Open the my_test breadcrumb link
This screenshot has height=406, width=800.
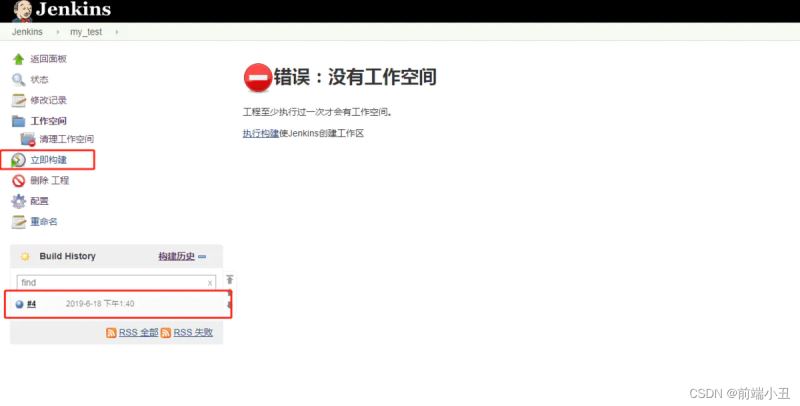(x=86, y=32)
